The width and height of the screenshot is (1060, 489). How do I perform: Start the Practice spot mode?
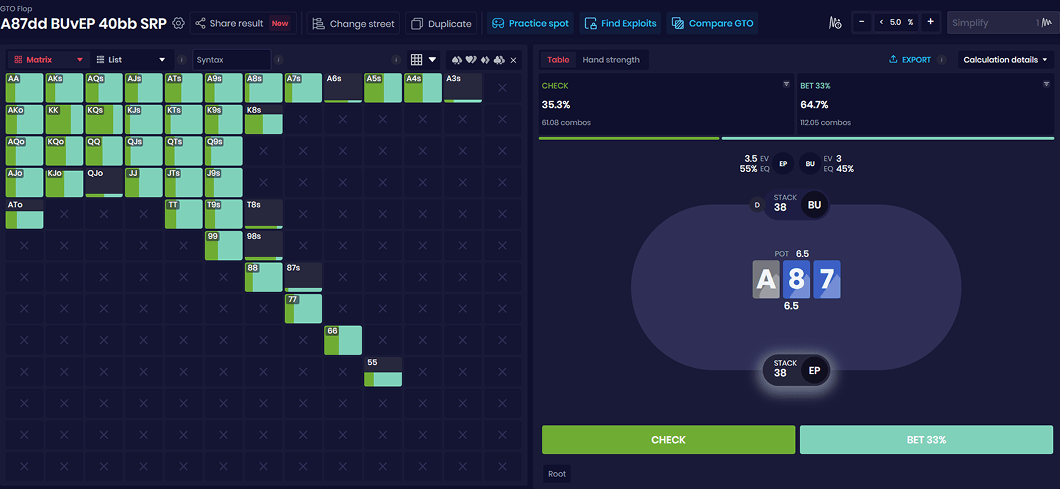tap(530, 23)
